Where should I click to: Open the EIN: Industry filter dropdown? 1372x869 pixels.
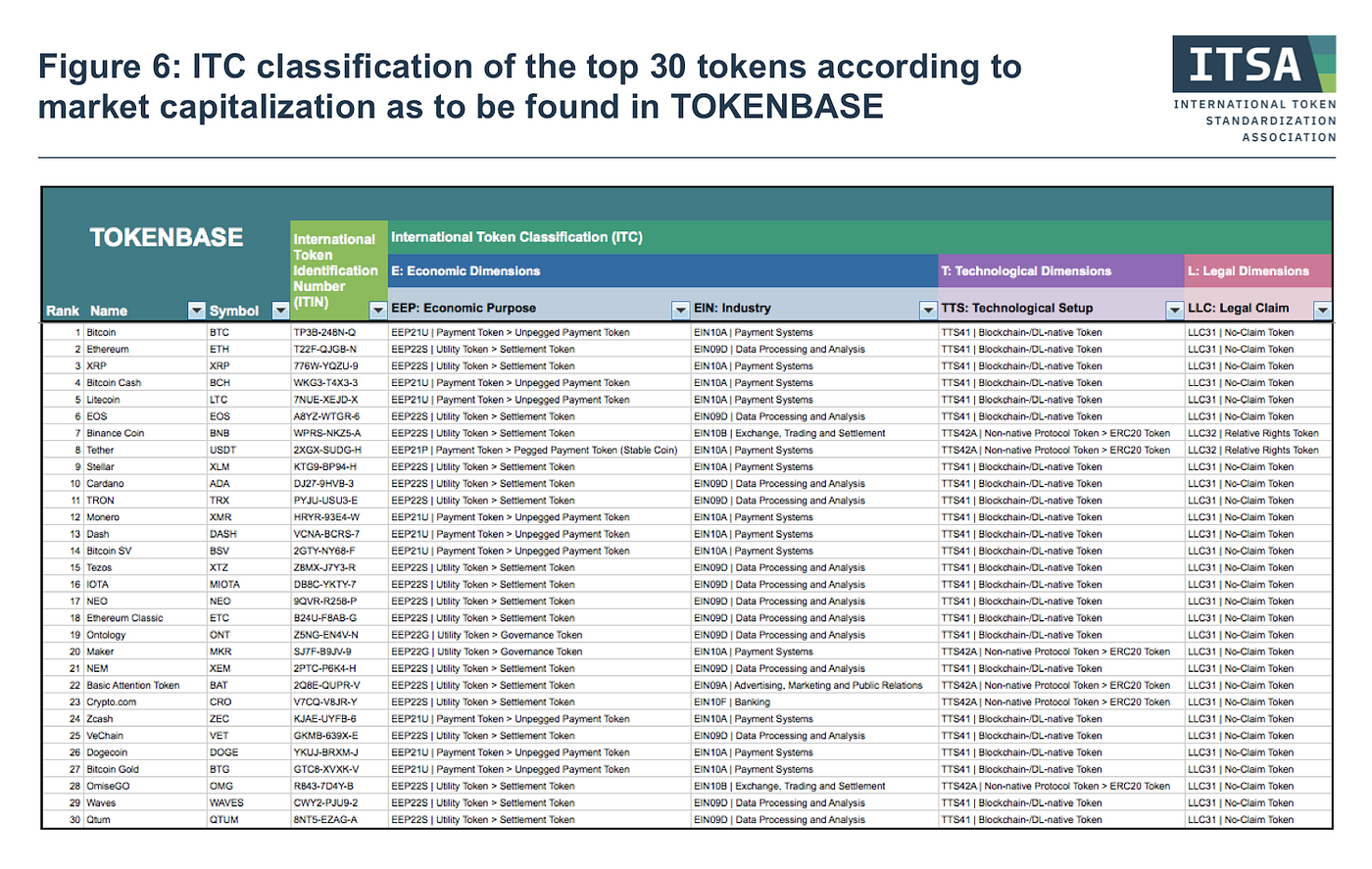928,310
